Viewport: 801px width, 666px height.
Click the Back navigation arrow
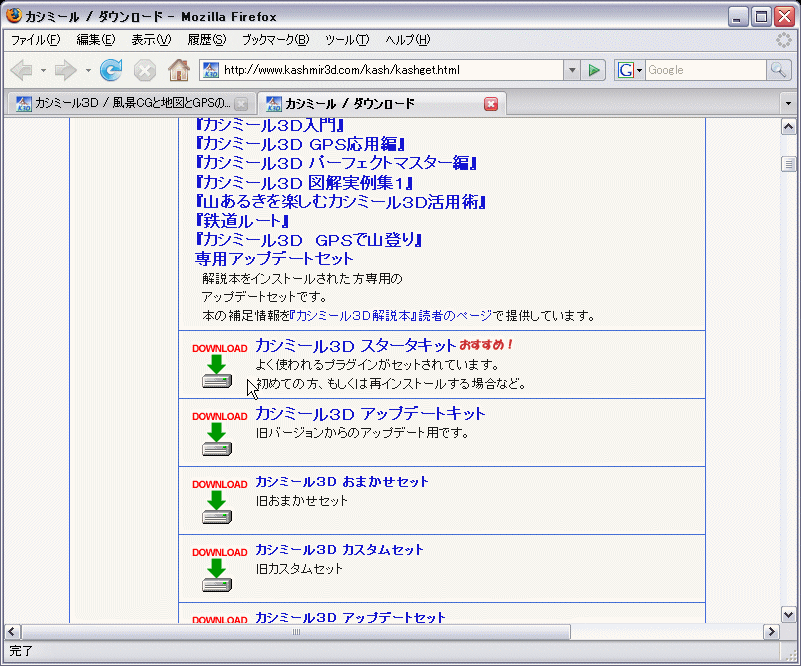point(21,70)
